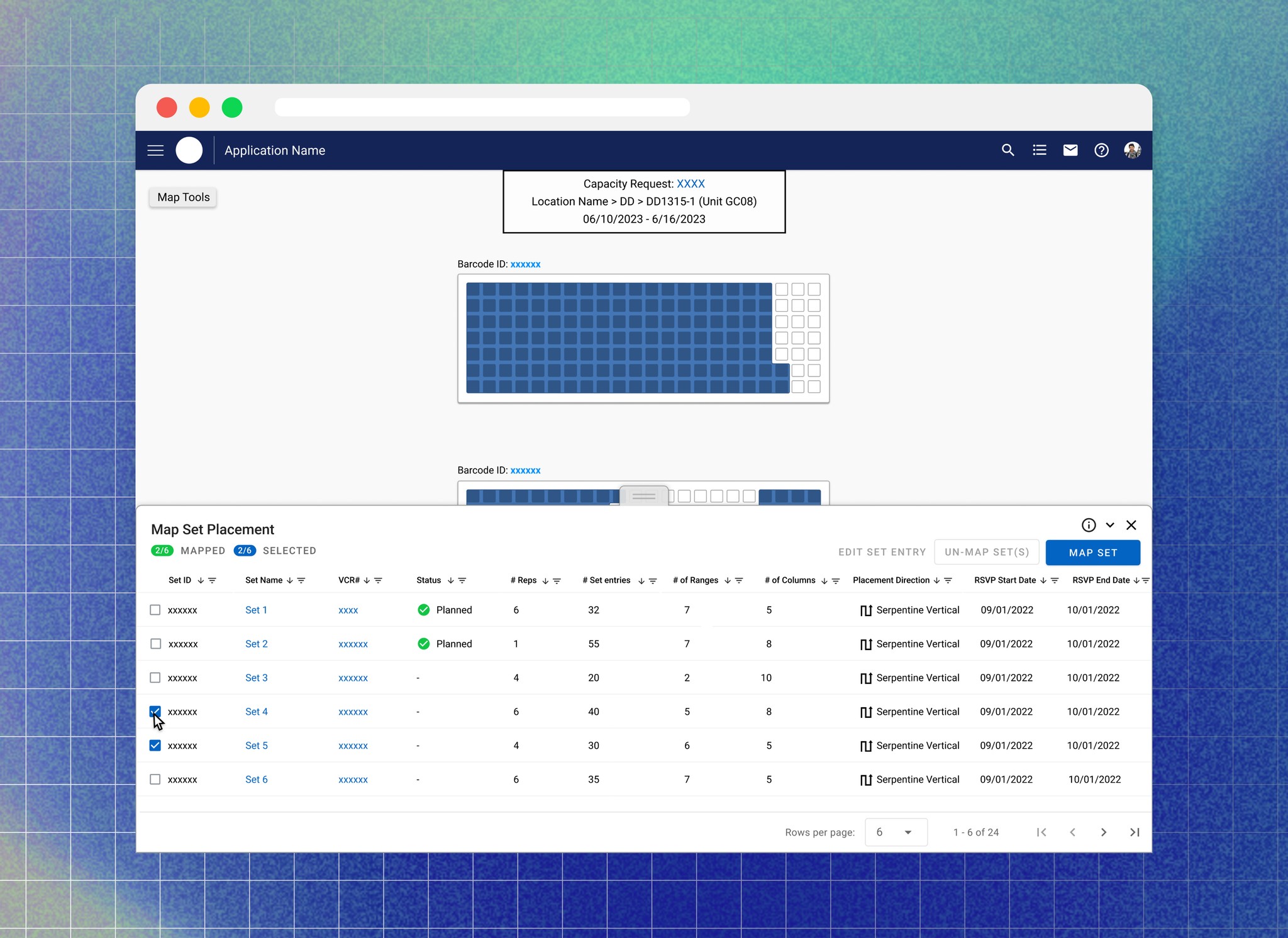Grab the panel resize drag handle

click(643, 496)
